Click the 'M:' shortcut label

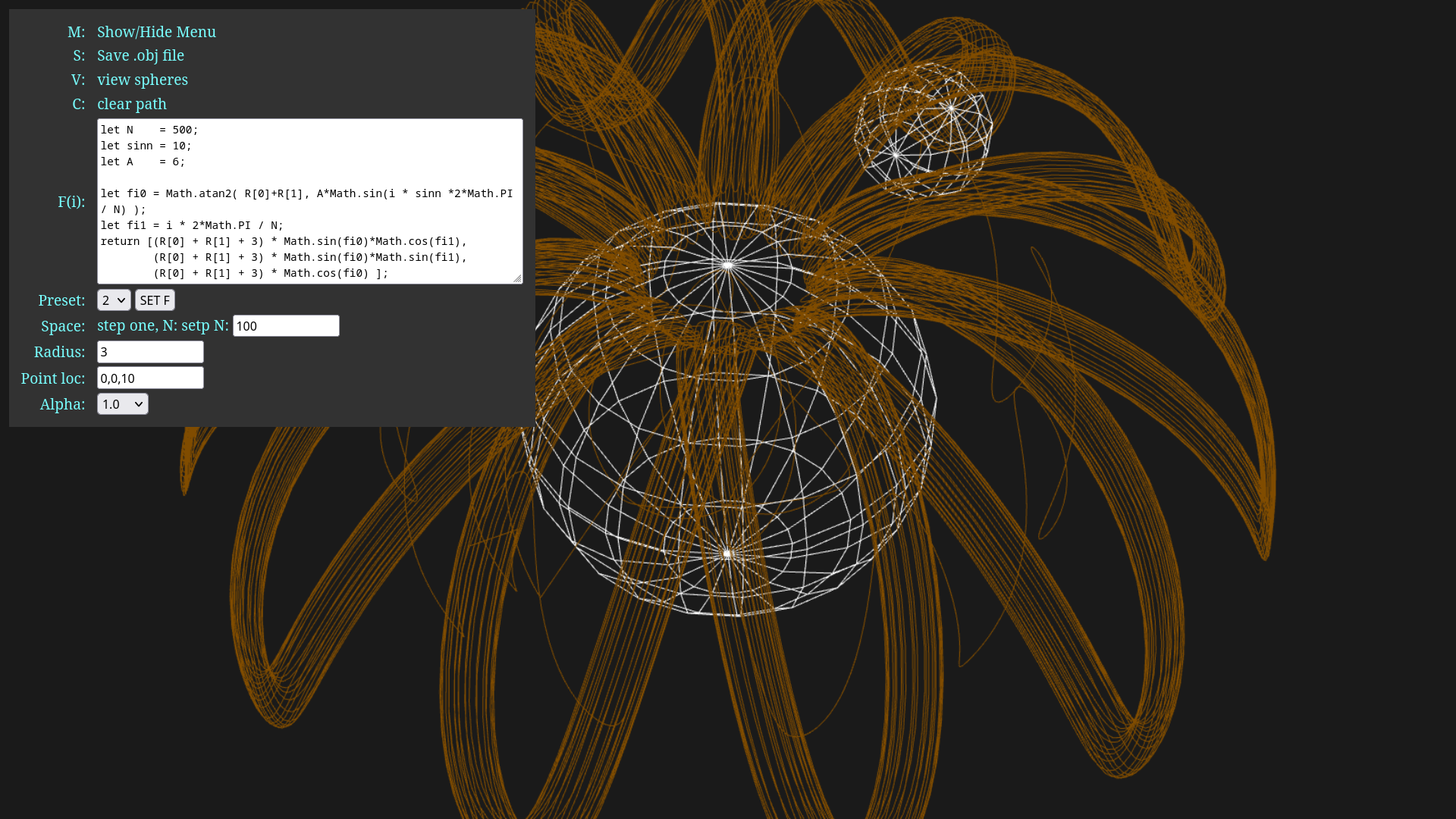pyautogui.click(x=76, y=32)
